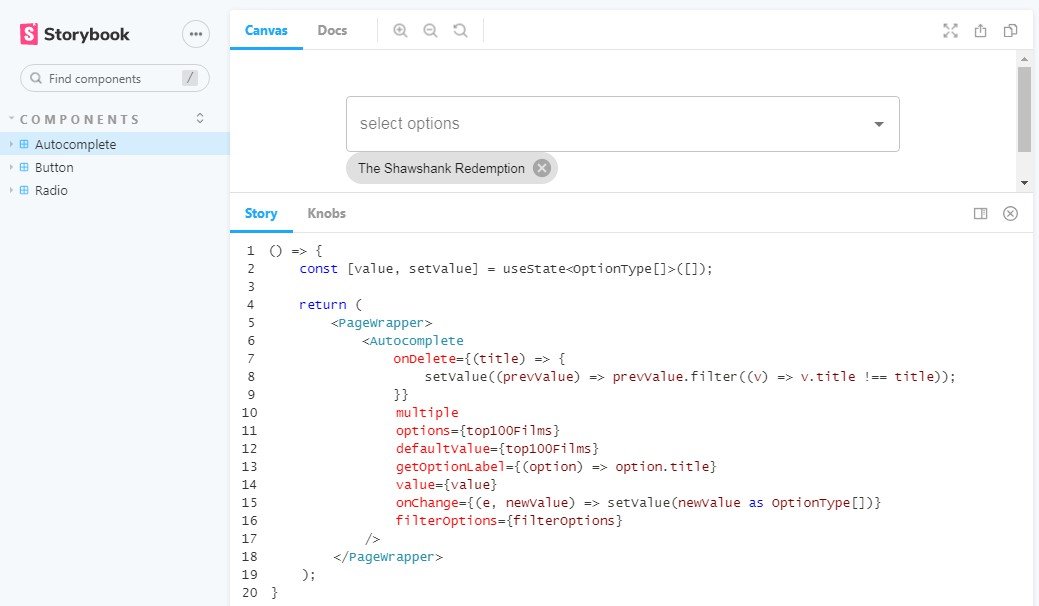Reset the canvas zoom level
Viewport: 1039px width, 606px height.
(460, 30)
